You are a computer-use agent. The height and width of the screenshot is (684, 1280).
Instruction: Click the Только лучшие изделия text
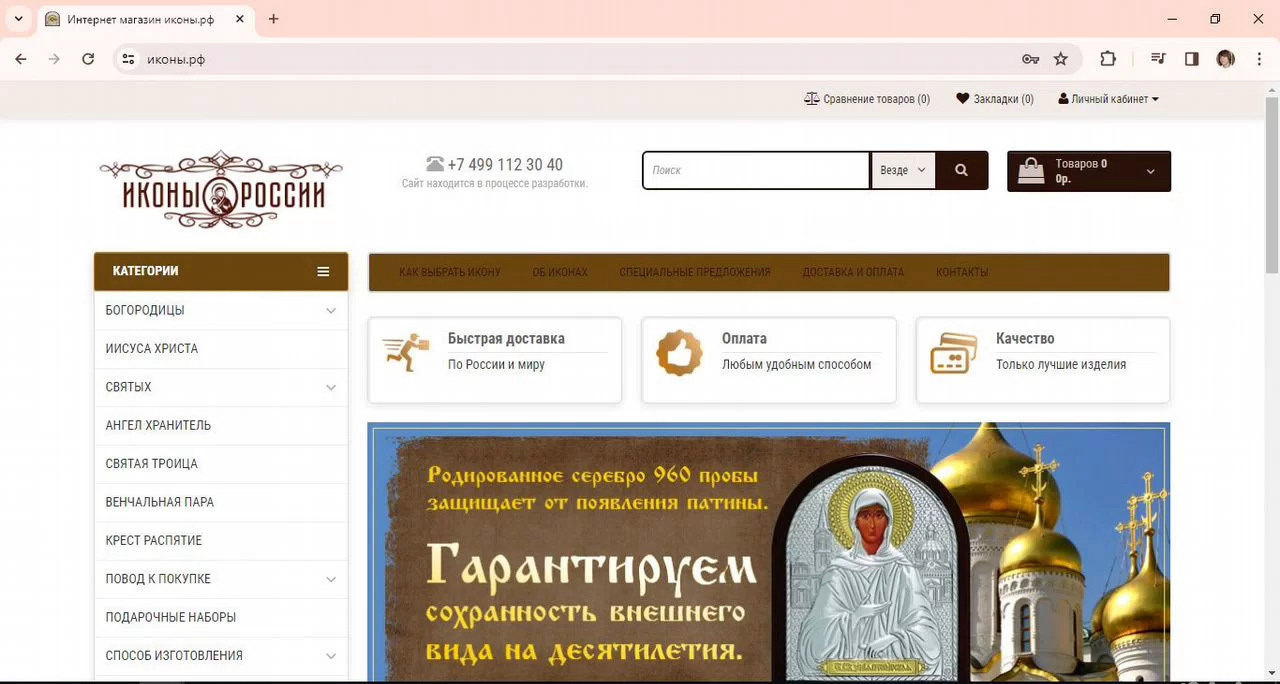[x=1061, y=365]
